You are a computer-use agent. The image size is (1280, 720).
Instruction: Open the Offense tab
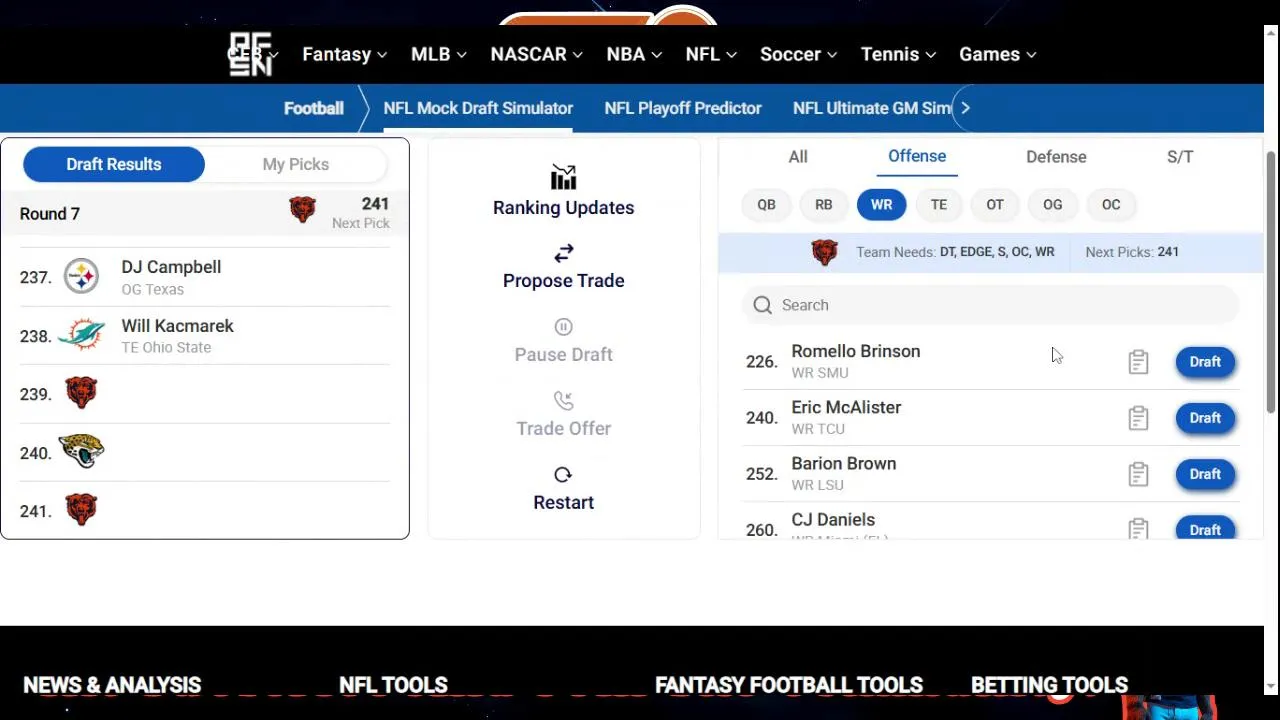pos(917,156)
